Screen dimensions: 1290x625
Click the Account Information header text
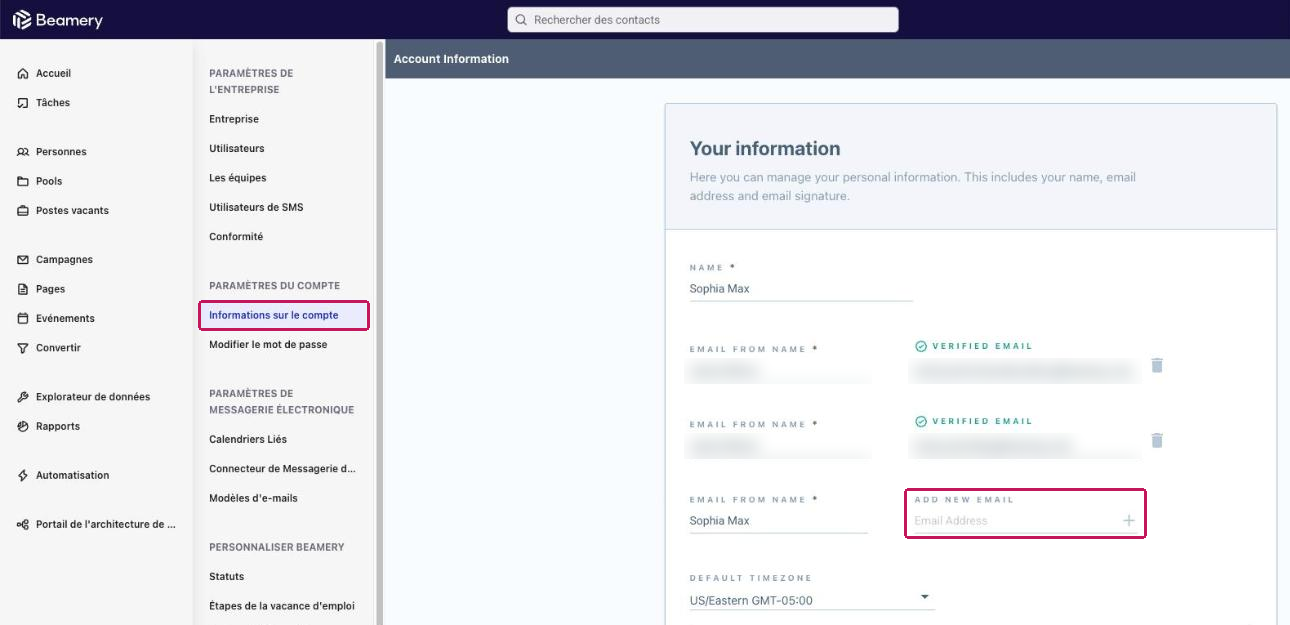451,59
